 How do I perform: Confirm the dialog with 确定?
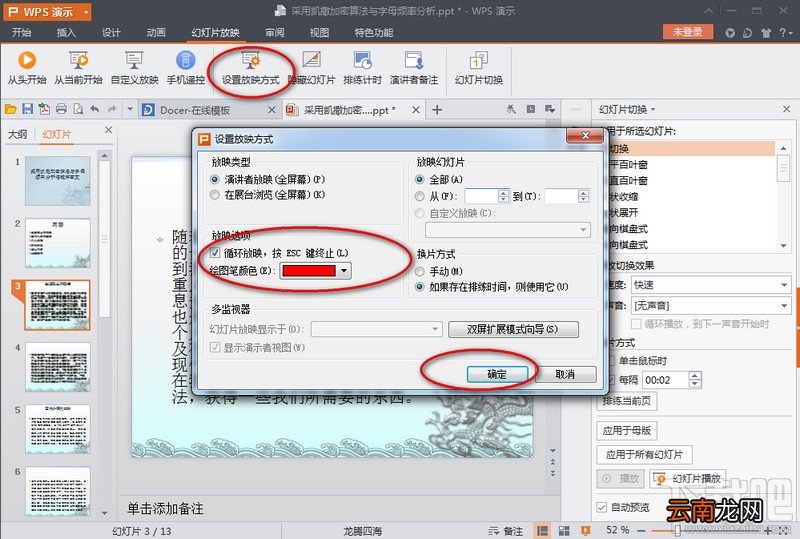point(497,374)
